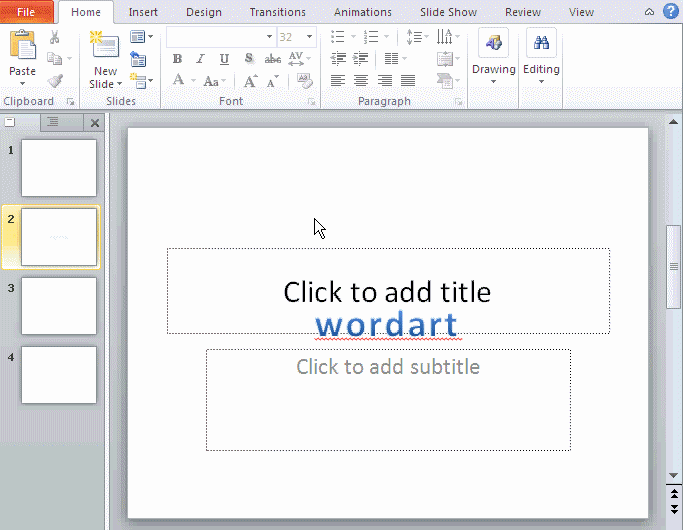Screen dimensions: 683x530
Task: Switch to the View tab
Action: [581, 12]
